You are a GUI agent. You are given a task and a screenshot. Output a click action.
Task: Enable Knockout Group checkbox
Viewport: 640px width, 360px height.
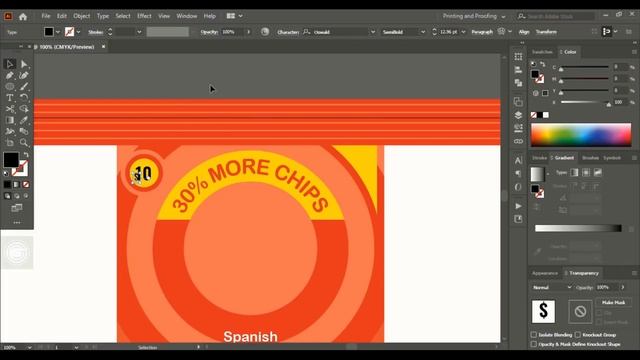pos(578,335)
